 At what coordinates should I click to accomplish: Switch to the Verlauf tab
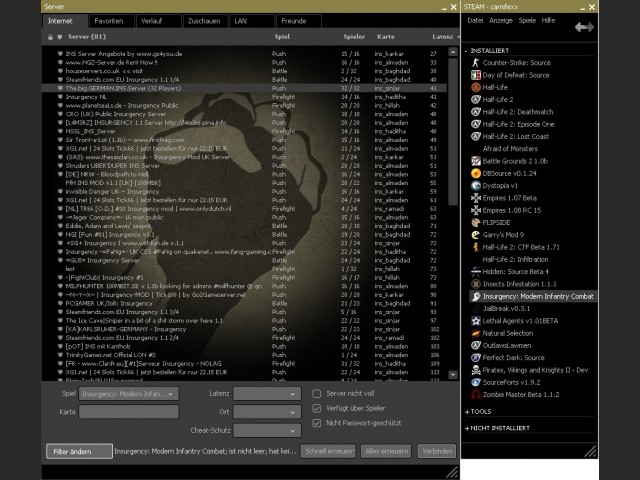point(159,21)
